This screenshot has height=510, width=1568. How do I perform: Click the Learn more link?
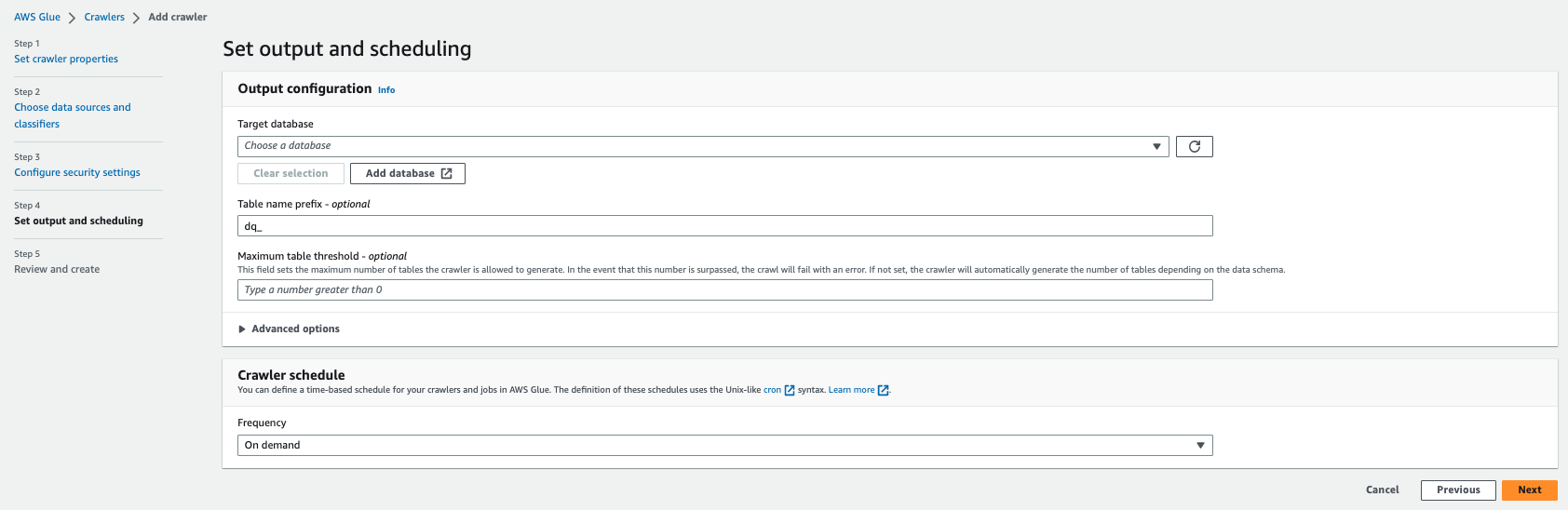[851, 391]
